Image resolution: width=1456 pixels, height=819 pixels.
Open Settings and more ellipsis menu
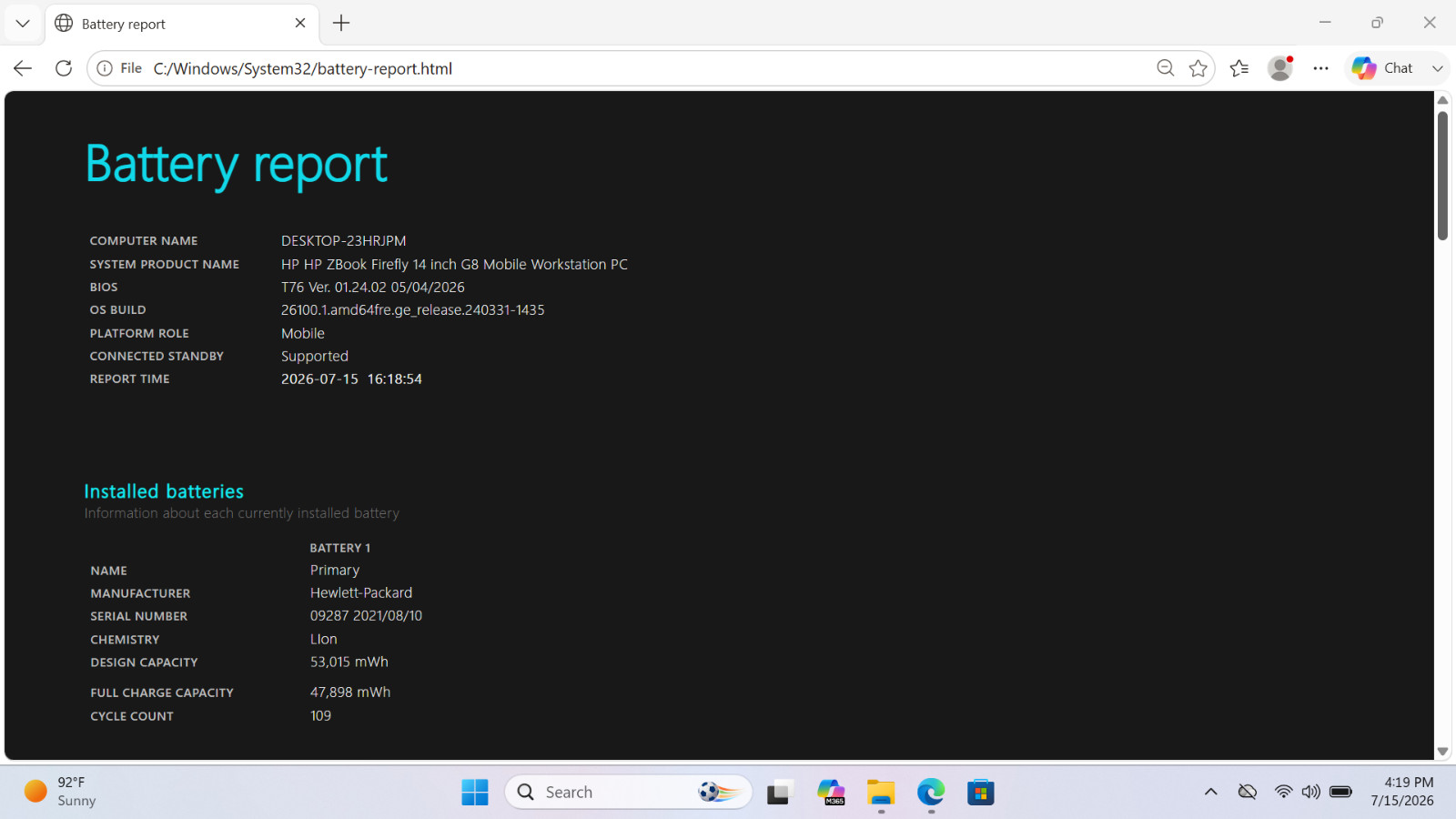point(1321,68)
